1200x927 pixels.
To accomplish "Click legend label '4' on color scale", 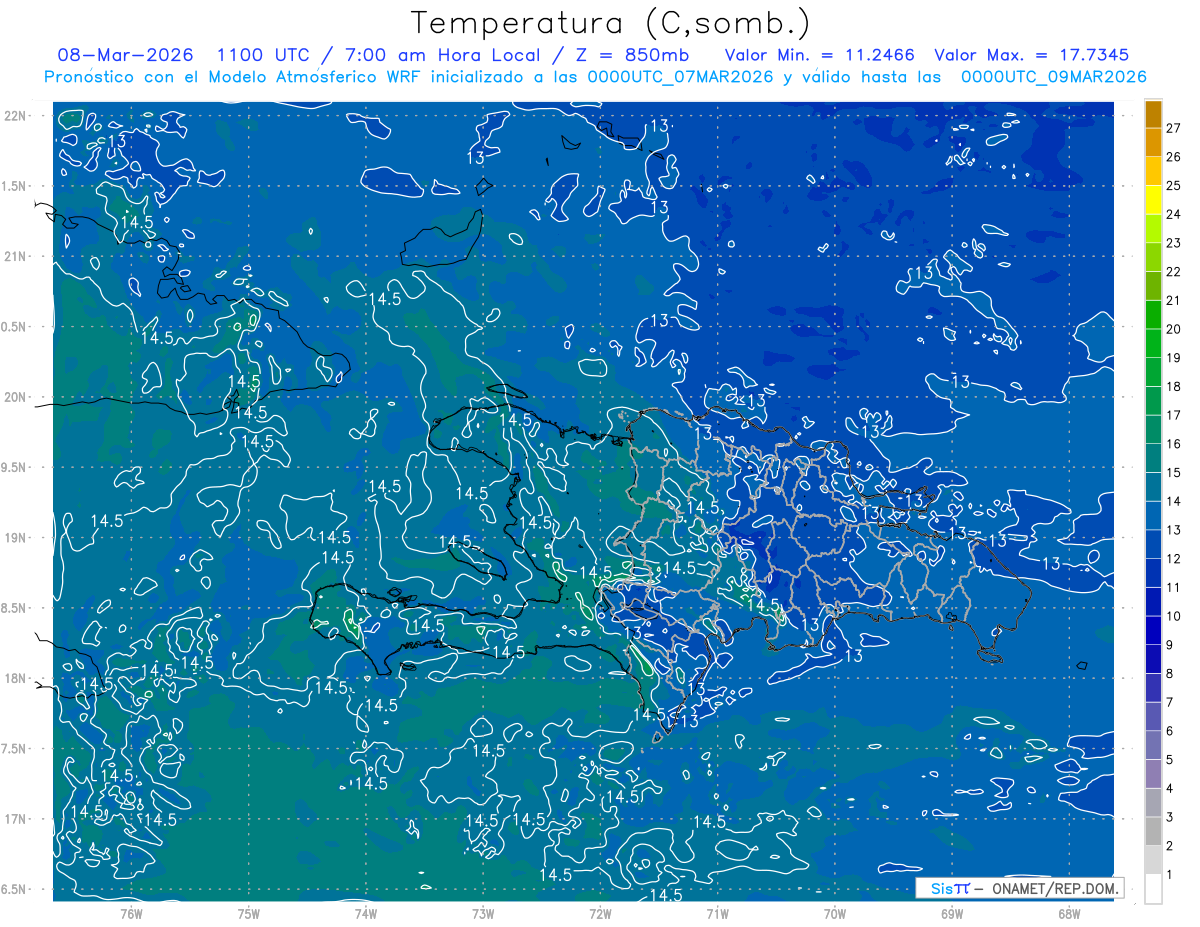I will (x=1170, y=788).
